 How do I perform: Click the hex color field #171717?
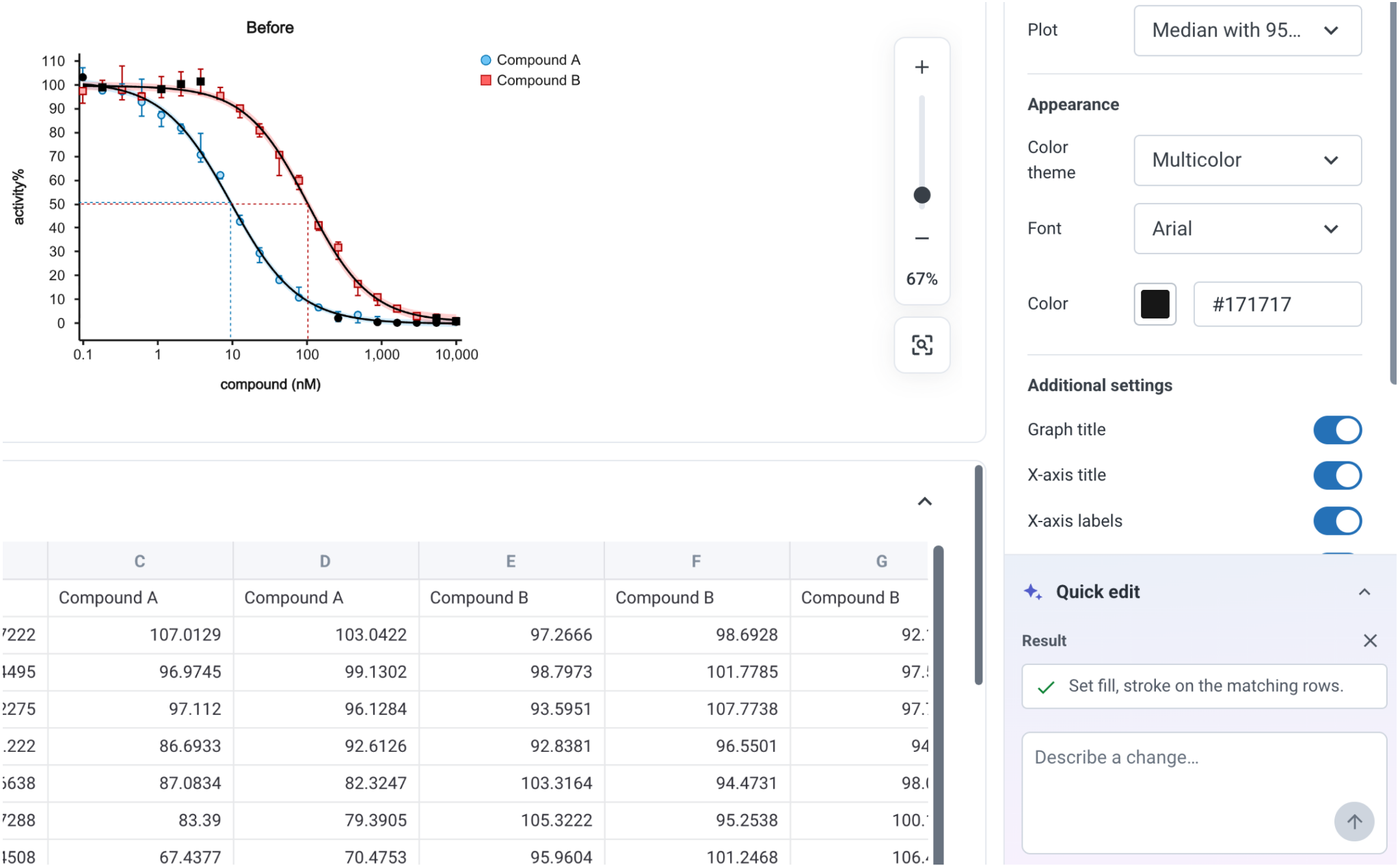1277,304
